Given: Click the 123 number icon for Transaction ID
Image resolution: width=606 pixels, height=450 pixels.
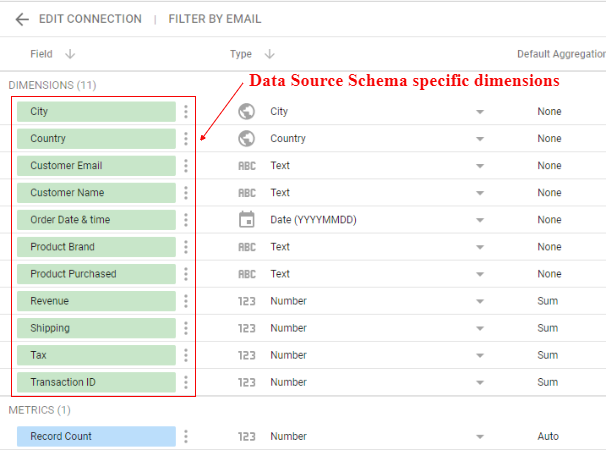Looking at the screenshot, I should click(247, 382).
